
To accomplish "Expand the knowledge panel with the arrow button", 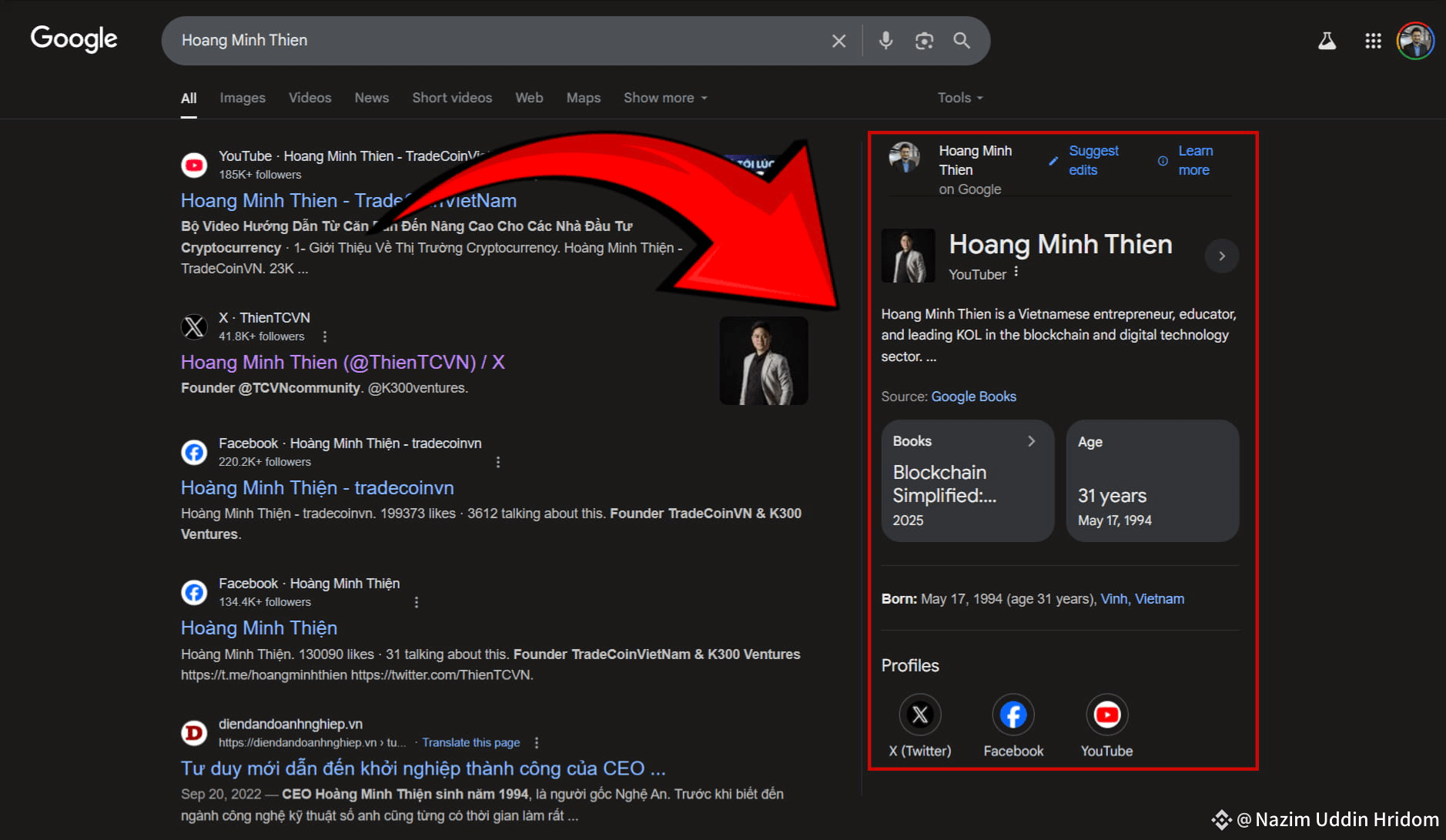I will (1221, 256).
